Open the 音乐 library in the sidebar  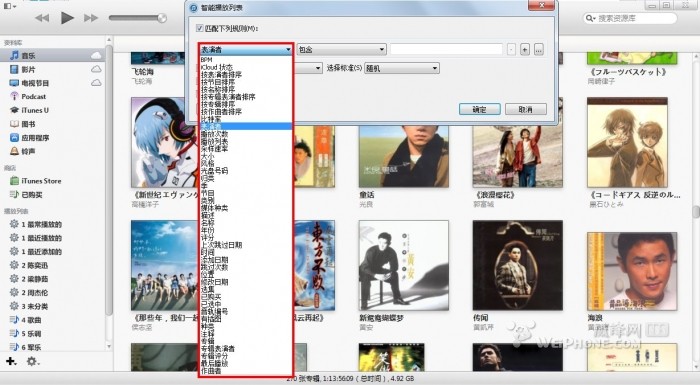point(28,55)
